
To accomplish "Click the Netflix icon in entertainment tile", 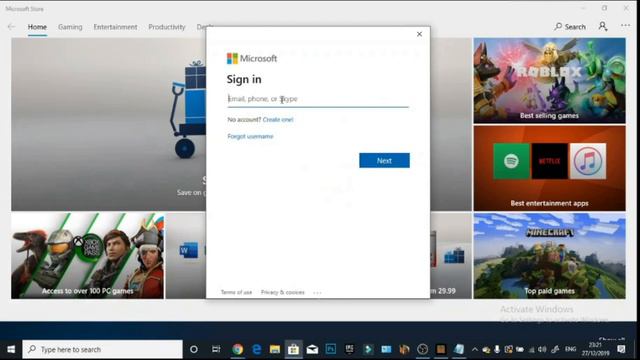I will (x=549, y=161).
